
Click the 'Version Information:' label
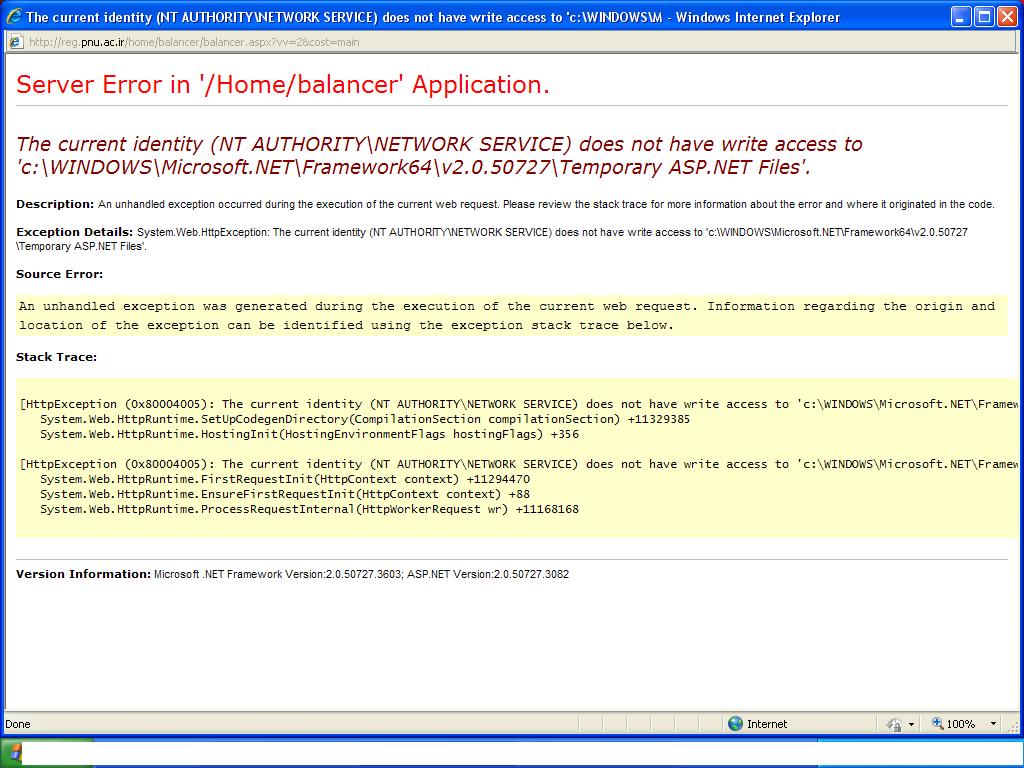click(84, 574)
